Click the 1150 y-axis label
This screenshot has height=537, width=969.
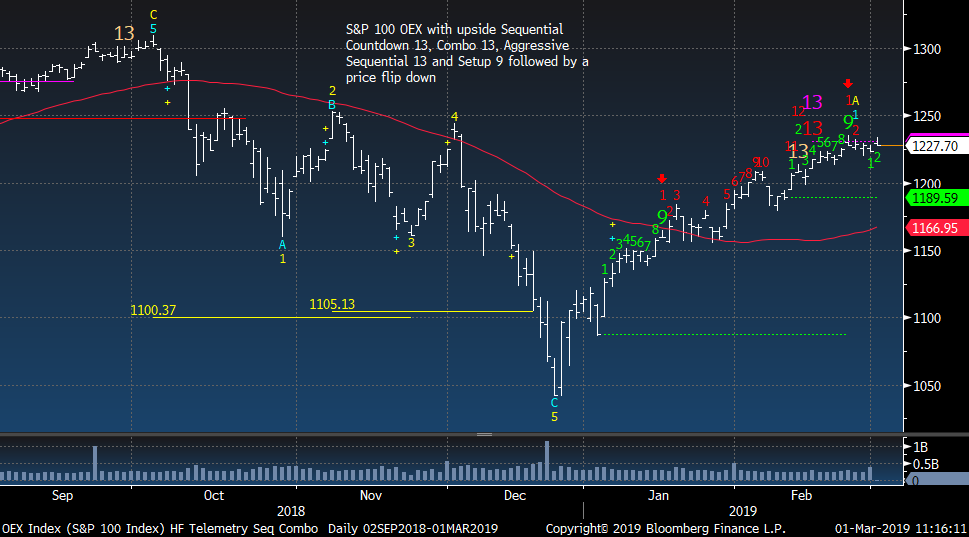(927, 252)
